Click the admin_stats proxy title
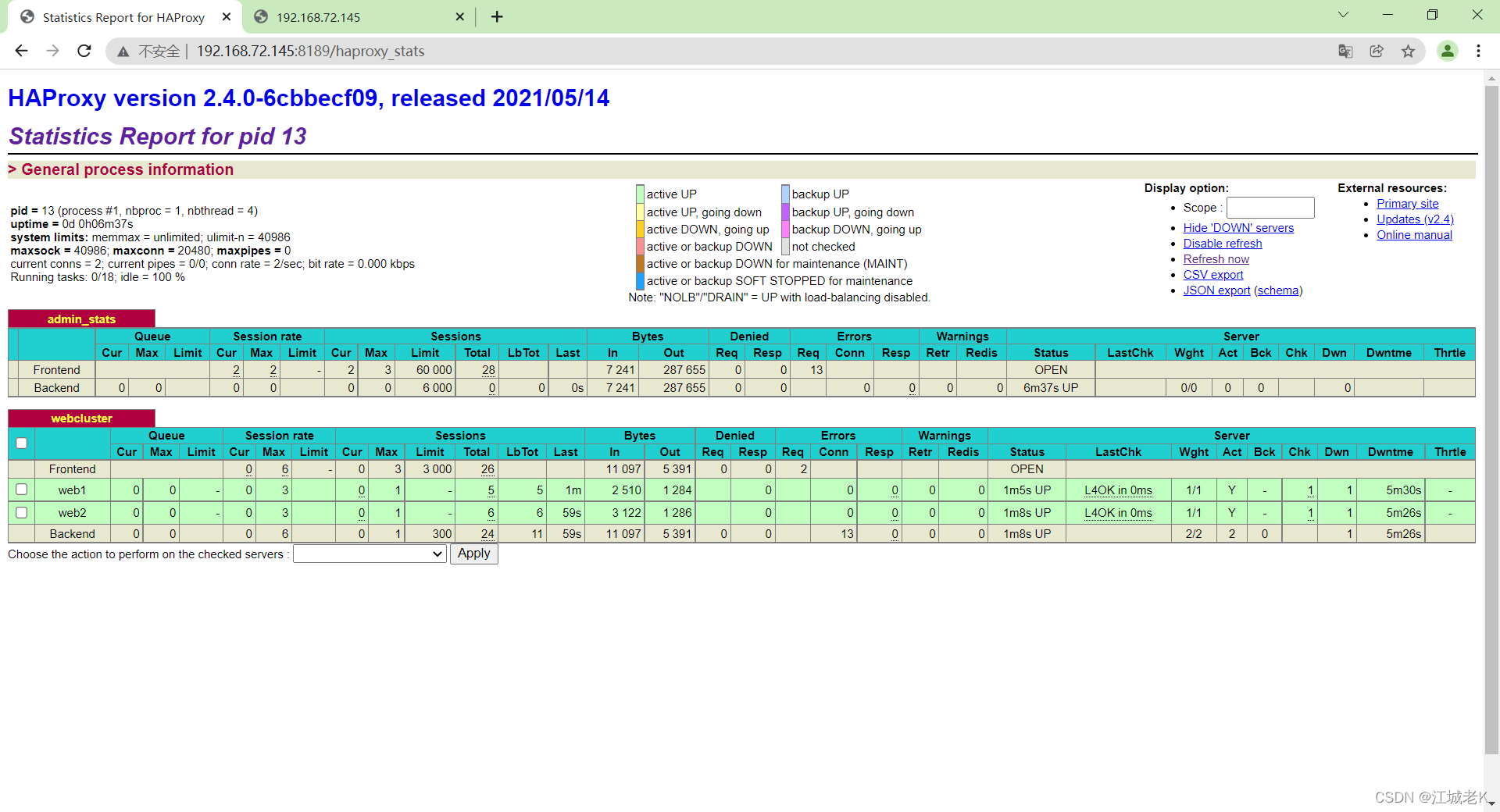 coord(81,319)
